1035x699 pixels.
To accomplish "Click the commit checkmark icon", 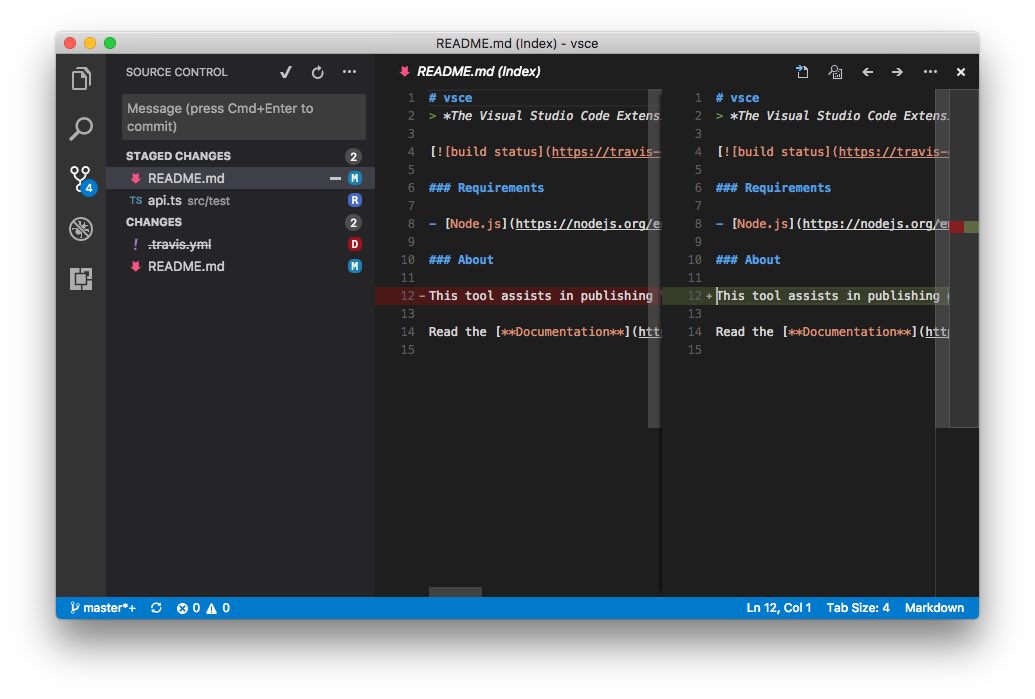I will [286, 72].
